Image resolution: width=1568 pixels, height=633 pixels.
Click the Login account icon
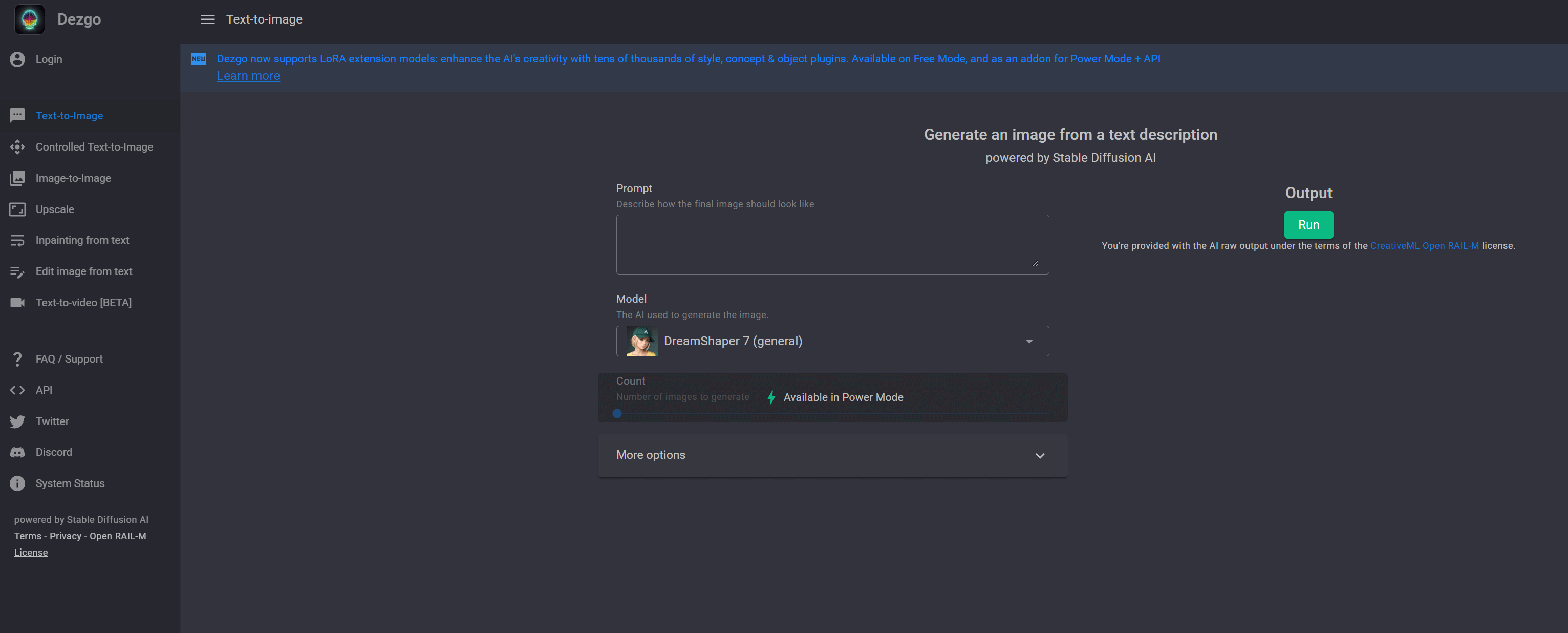(x=17, y=59)
